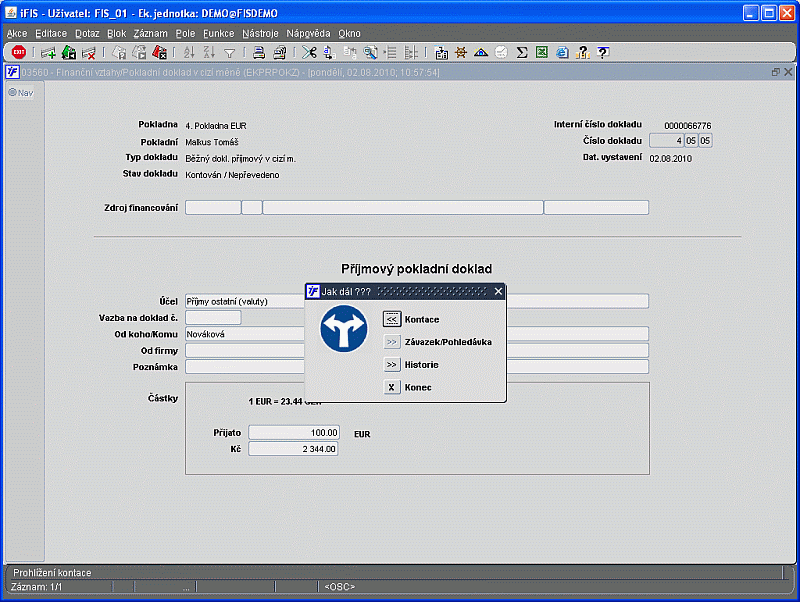
Task: Click the enter query icon
Action: click(x=119, y=52)
